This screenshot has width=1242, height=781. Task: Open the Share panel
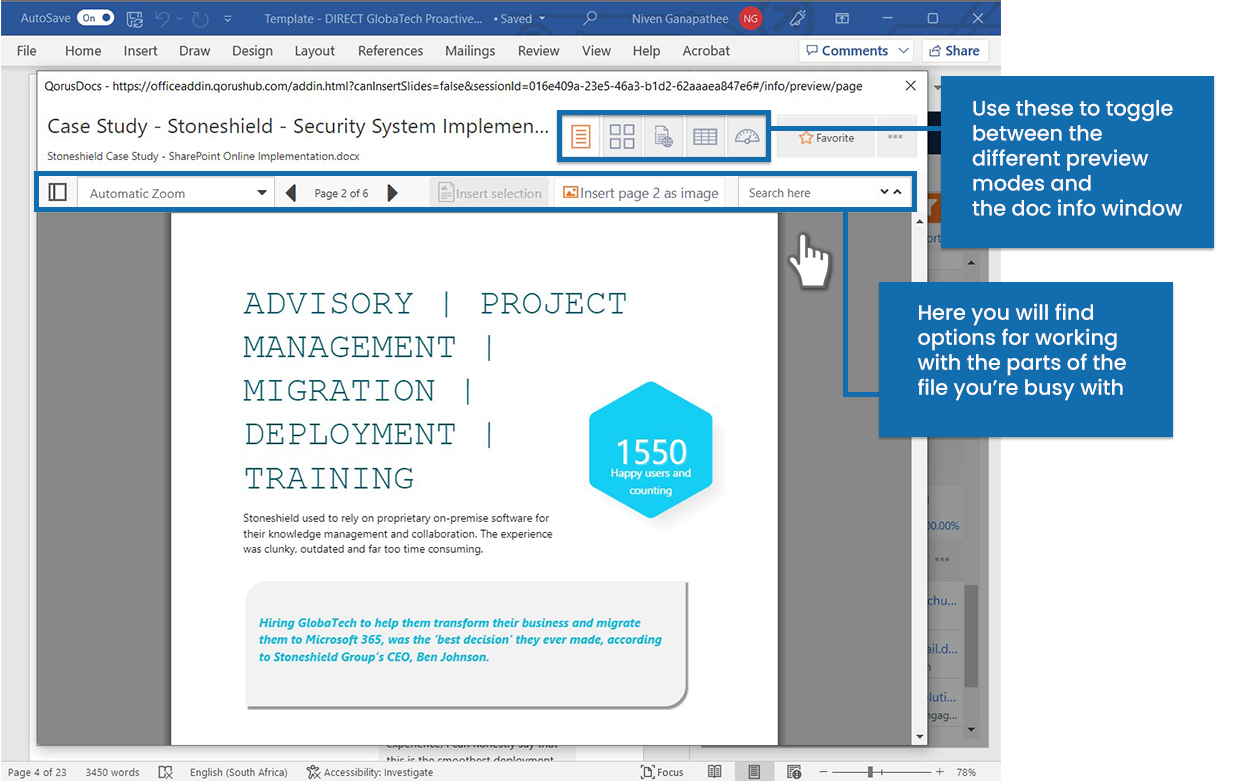pos(955,50)
